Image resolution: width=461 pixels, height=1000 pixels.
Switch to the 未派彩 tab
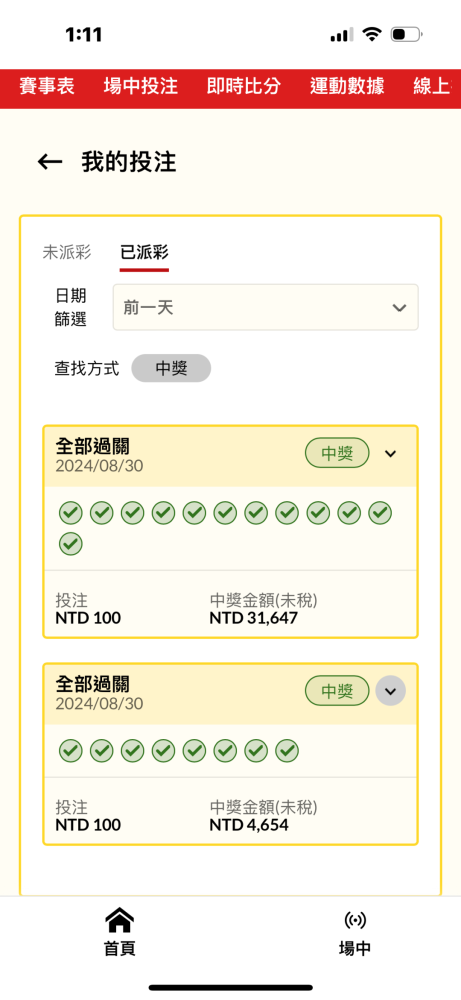(67, 253)
